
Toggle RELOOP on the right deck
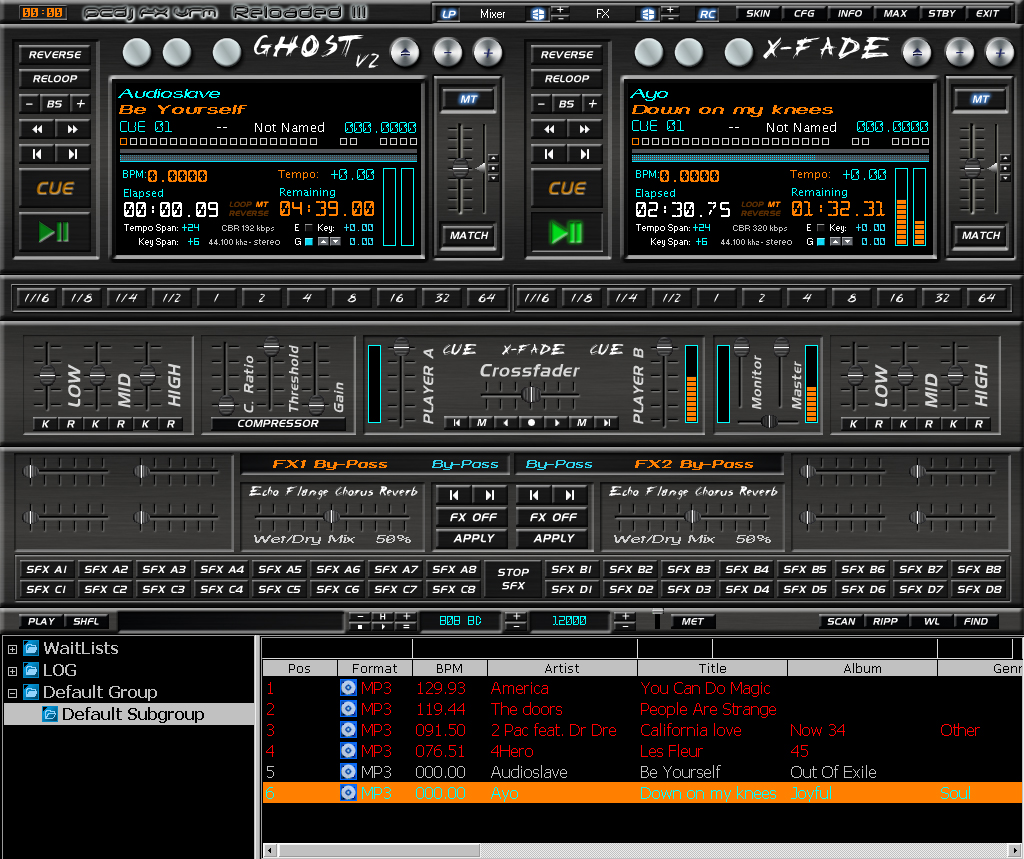pos(566,79)
